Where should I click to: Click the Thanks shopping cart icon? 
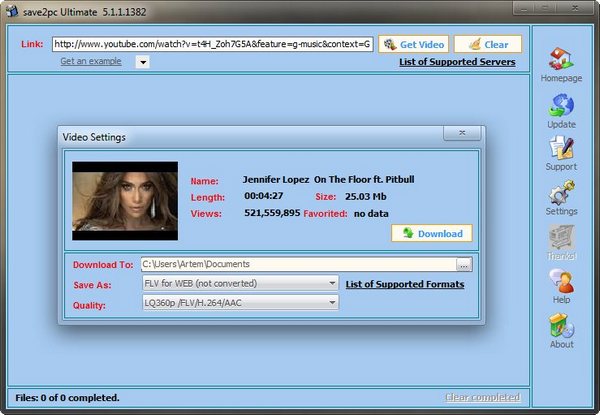coord(561,237)
